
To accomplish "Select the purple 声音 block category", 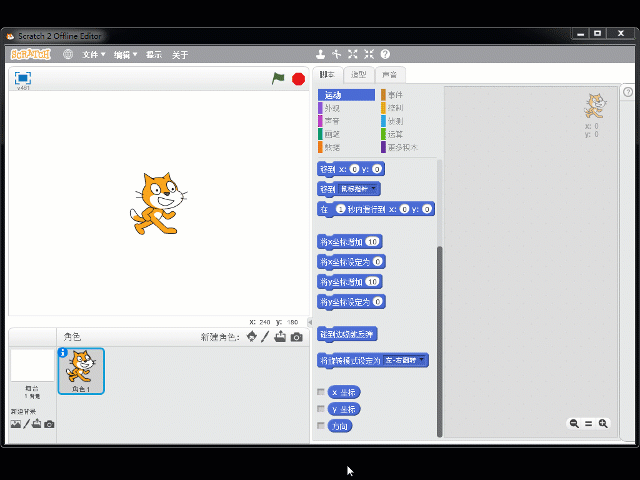I will tap(346, 121).
